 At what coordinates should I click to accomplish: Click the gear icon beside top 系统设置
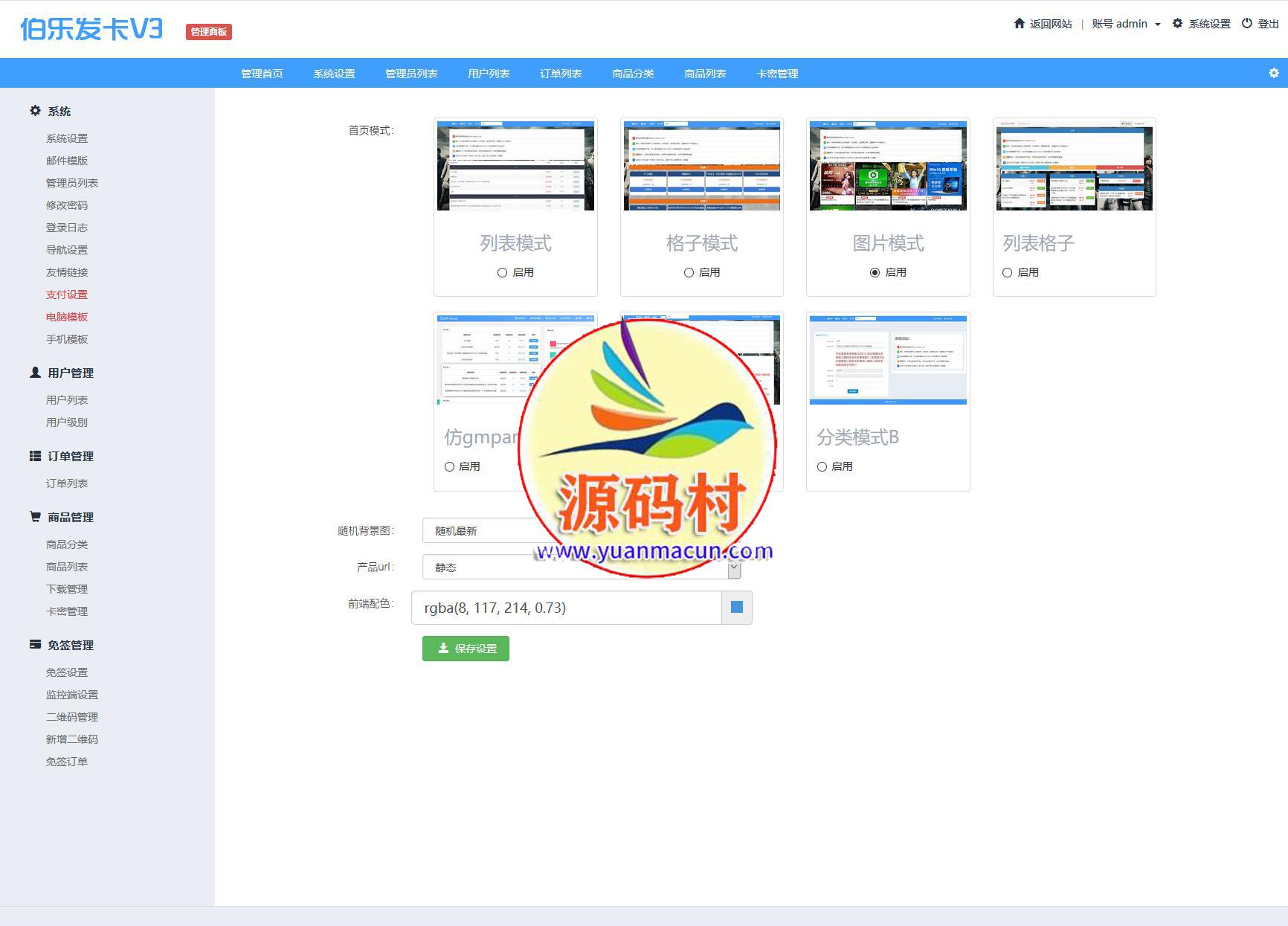click(1177, 24)
